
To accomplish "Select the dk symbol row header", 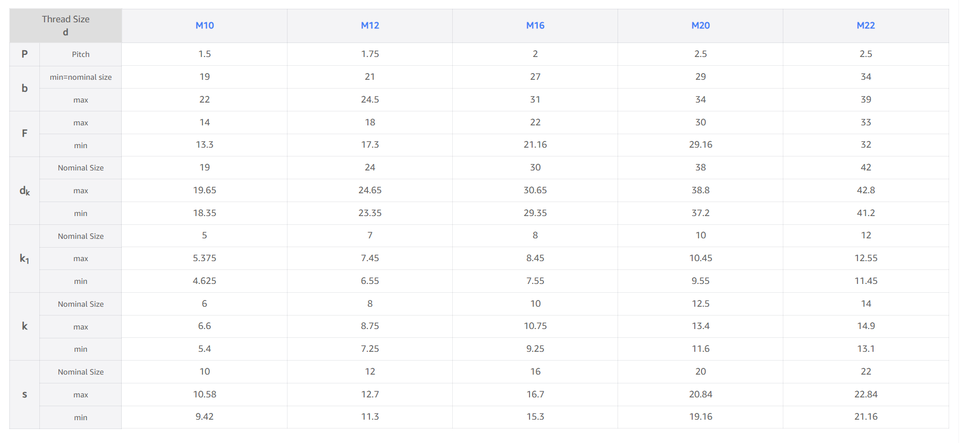I will 25,190.
